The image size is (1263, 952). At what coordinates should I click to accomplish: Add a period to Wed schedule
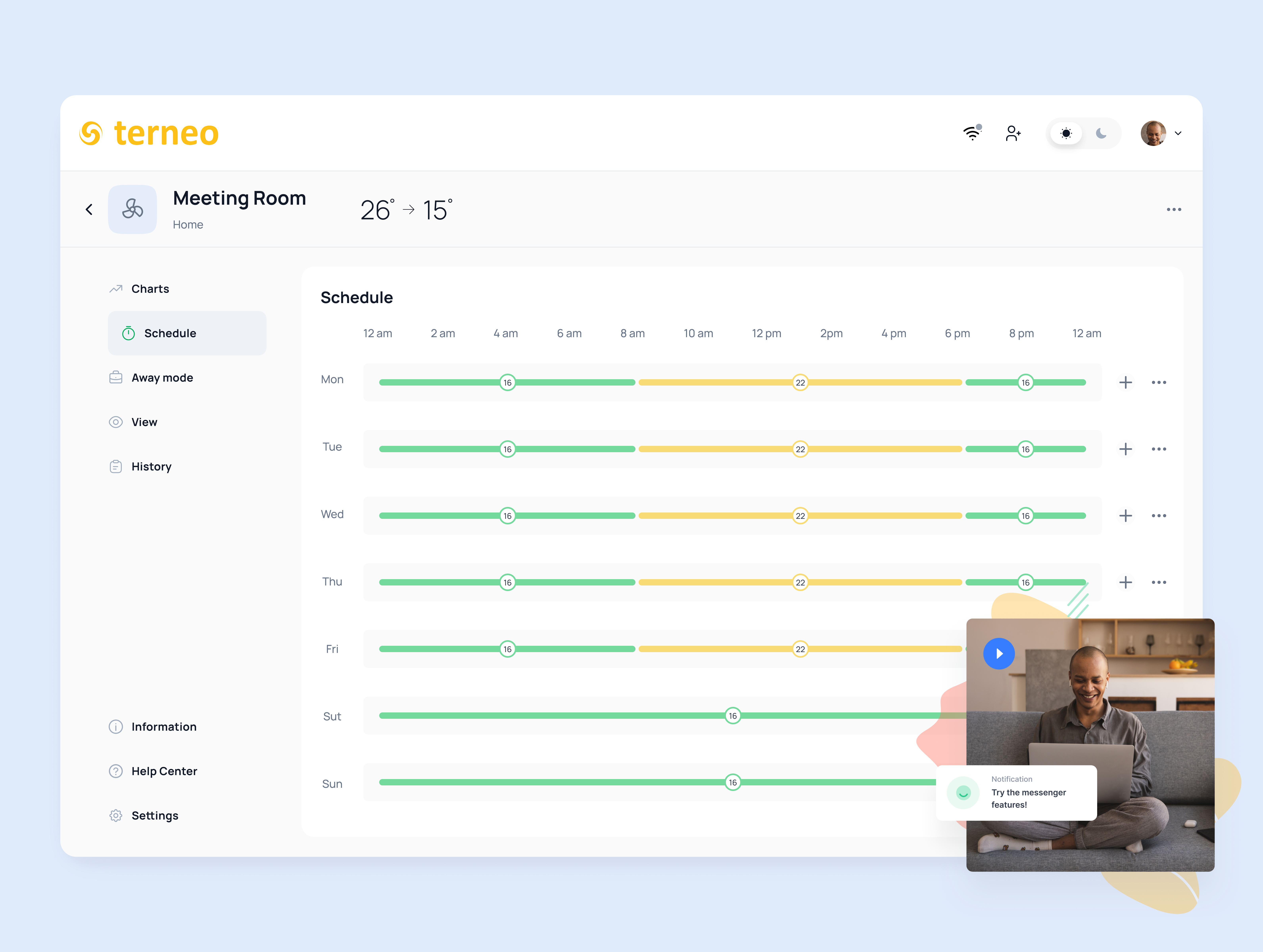pyautogui.click(x=1125, y=516)
